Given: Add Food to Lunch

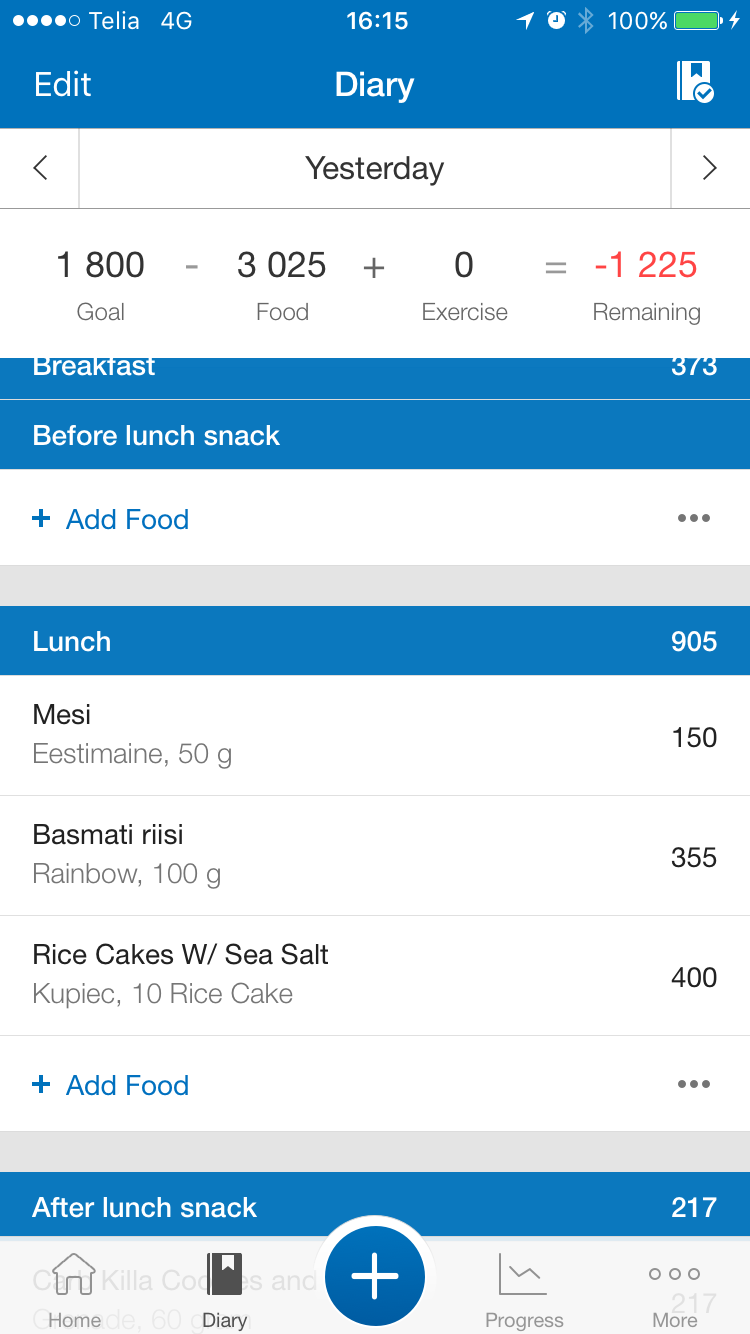Looking at the screenshot, I should [112, 1085].
